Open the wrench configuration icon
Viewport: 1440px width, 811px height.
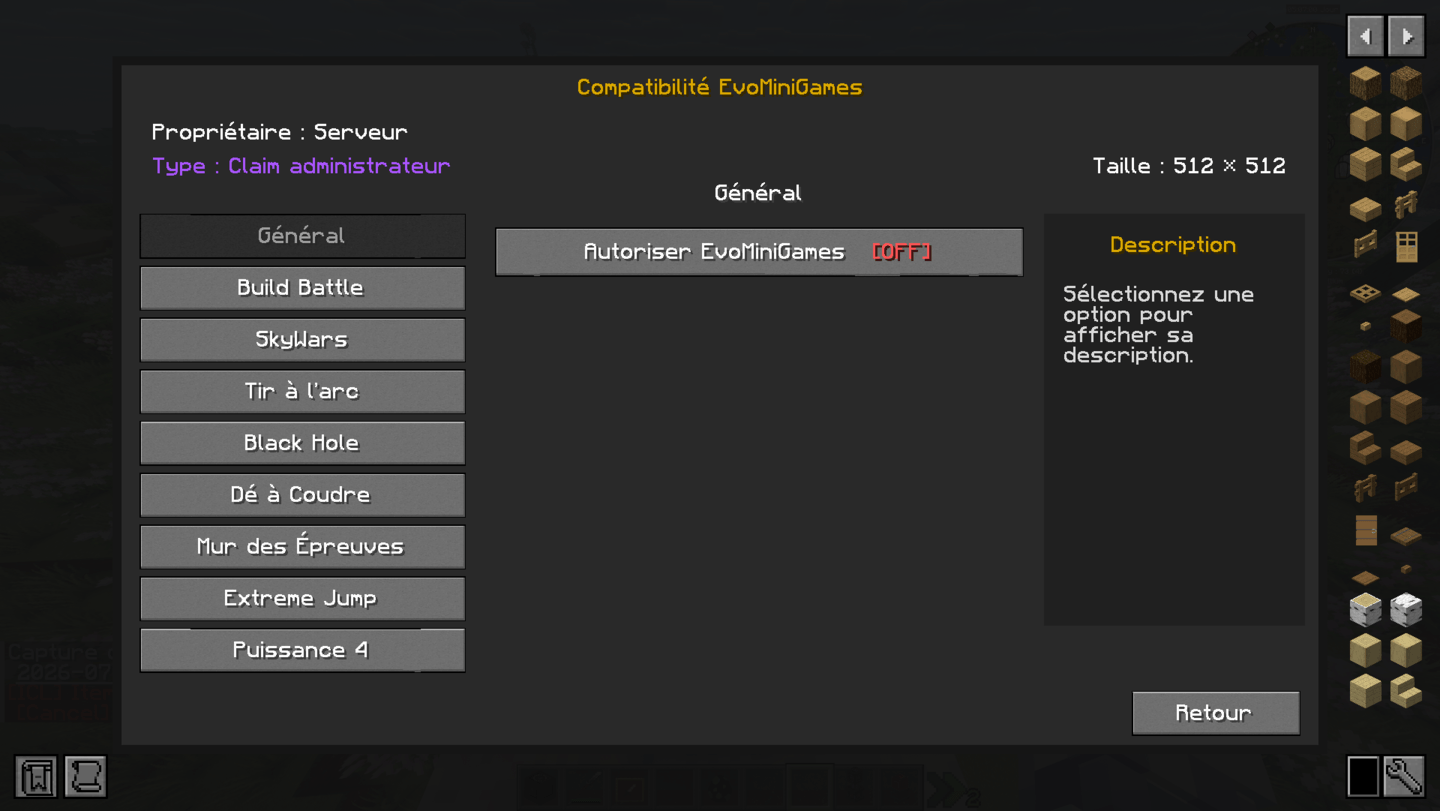point(1405,776)
